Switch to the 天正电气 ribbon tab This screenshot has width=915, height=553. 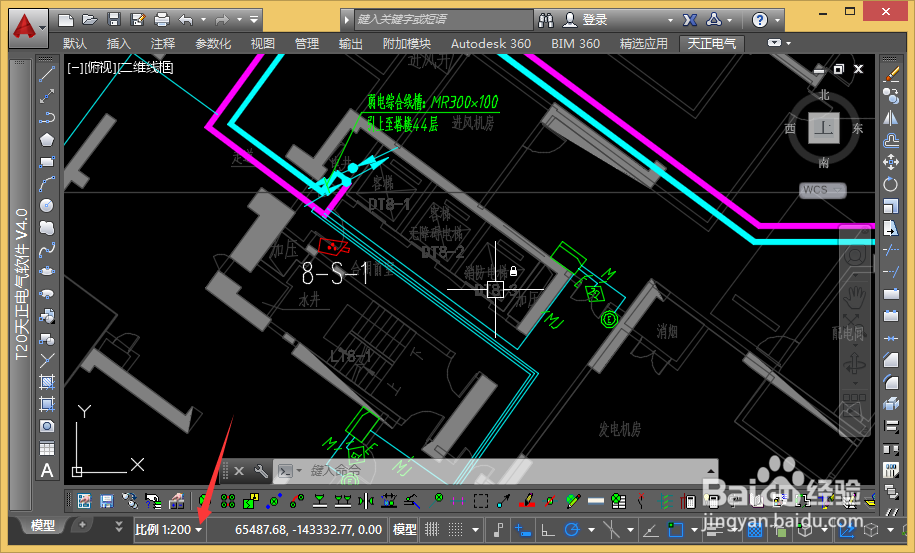tap(711, 44)
